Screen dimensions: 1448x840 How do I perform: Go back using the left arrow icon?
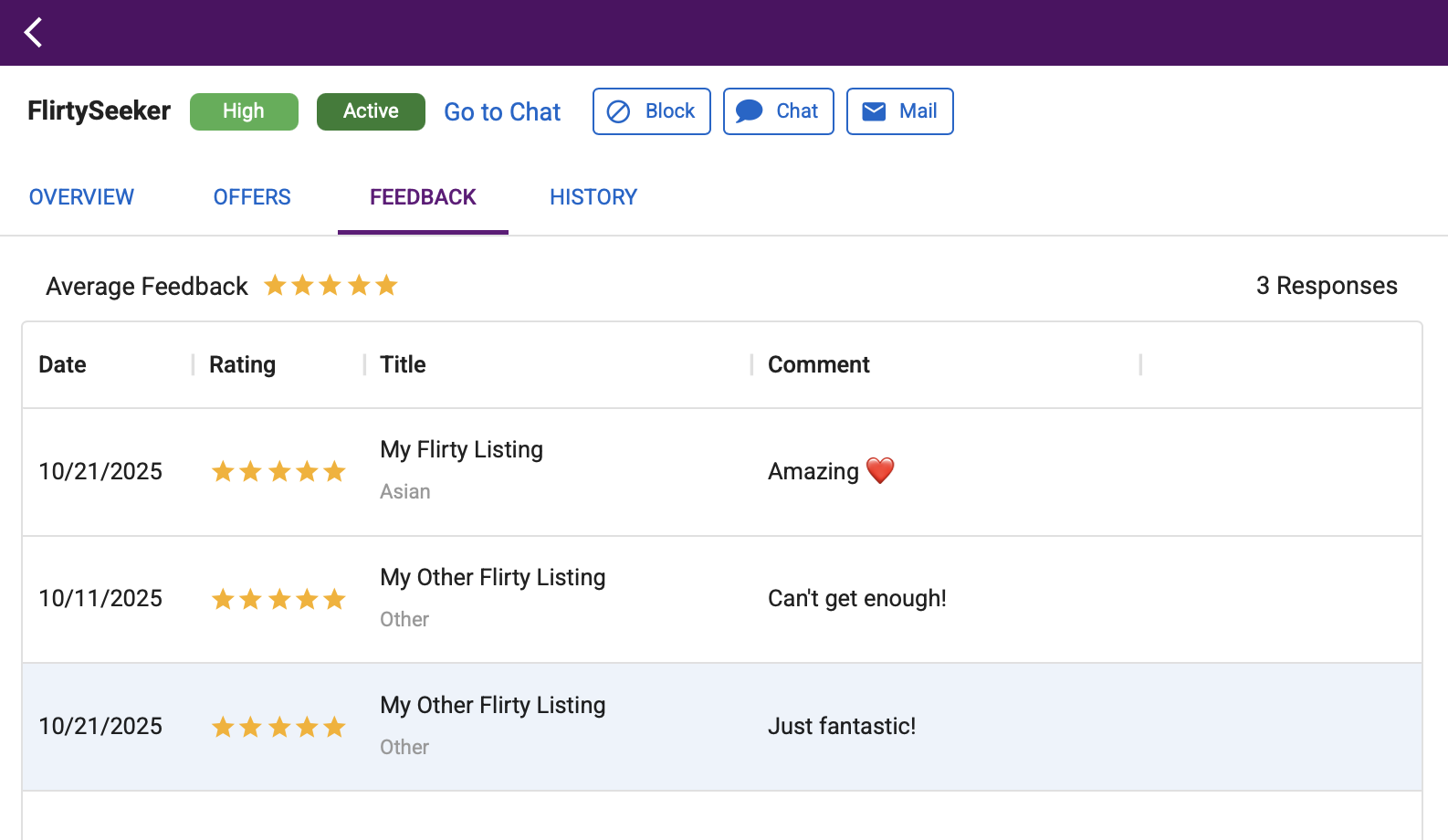click(34, 33)
